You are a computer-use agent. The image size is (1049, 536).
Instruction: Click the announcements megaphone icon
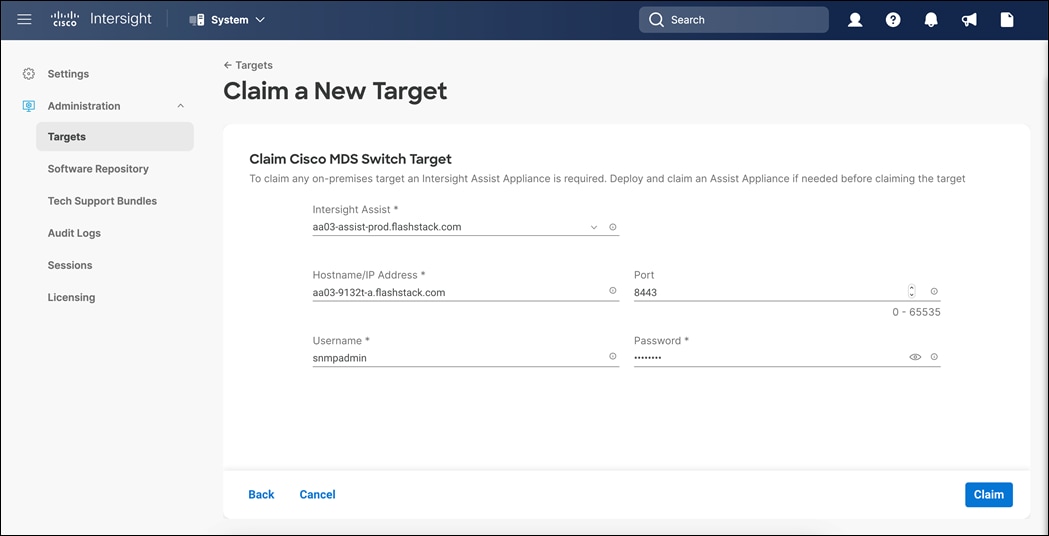pos(969,20)
